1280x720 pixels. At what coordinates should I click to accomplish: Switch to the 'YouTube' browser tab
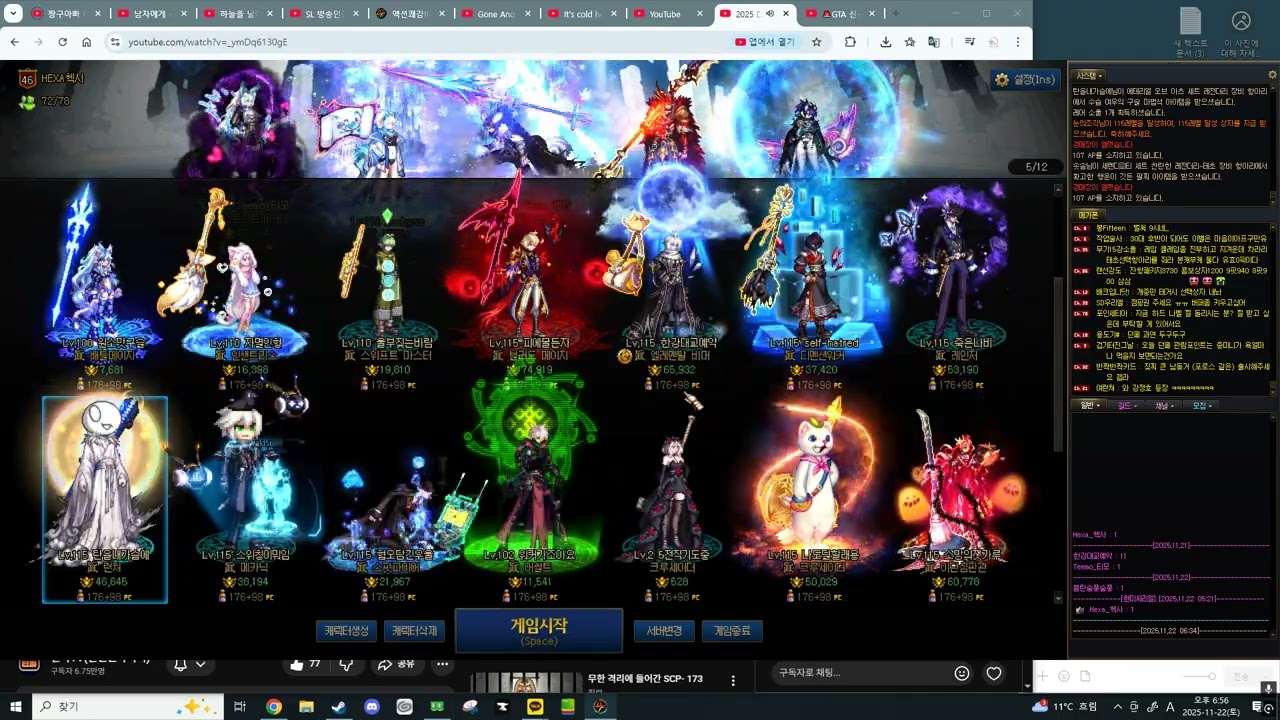pos(667,14)
